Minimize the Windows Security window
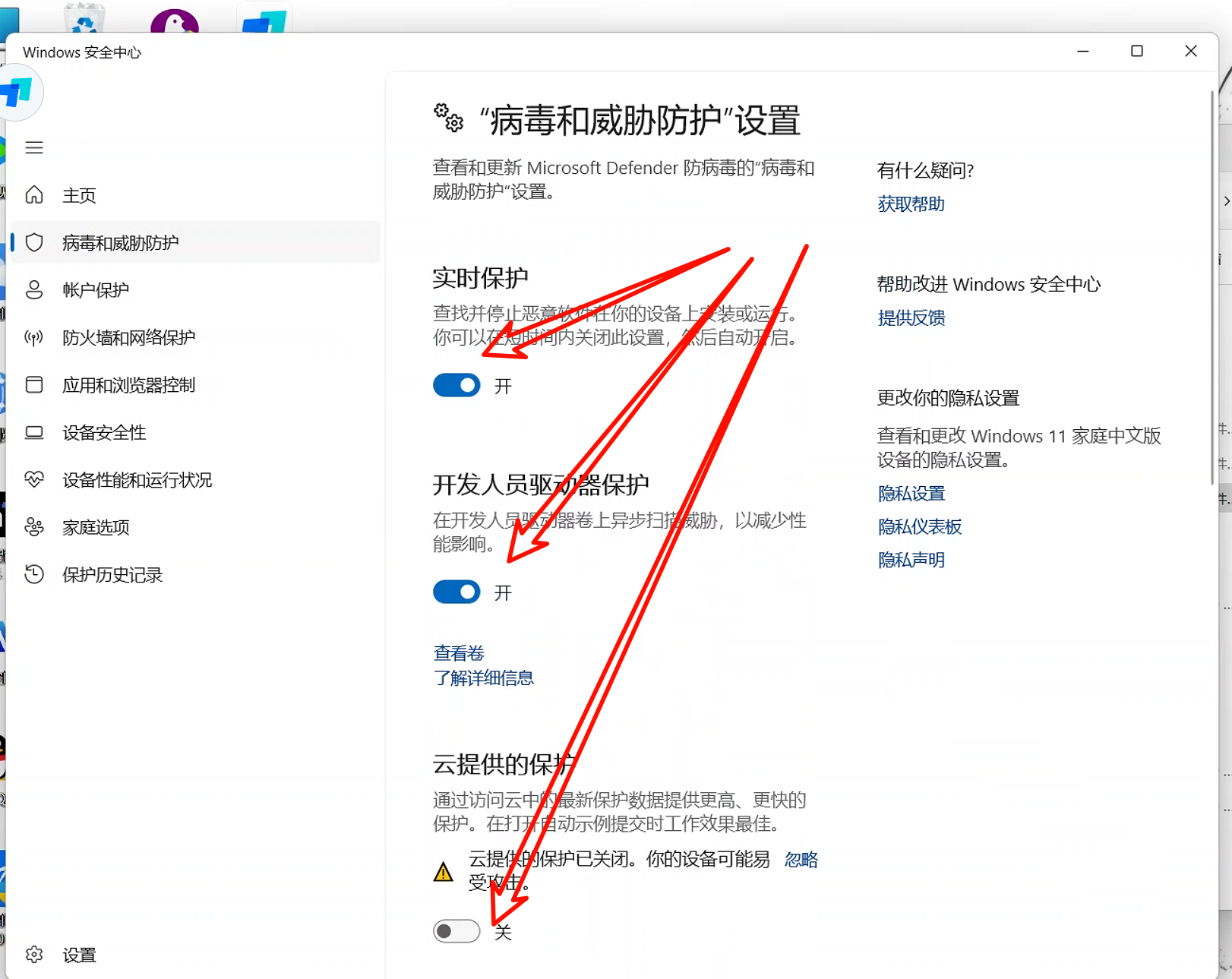1232x979 pixels. (1083, 51)
